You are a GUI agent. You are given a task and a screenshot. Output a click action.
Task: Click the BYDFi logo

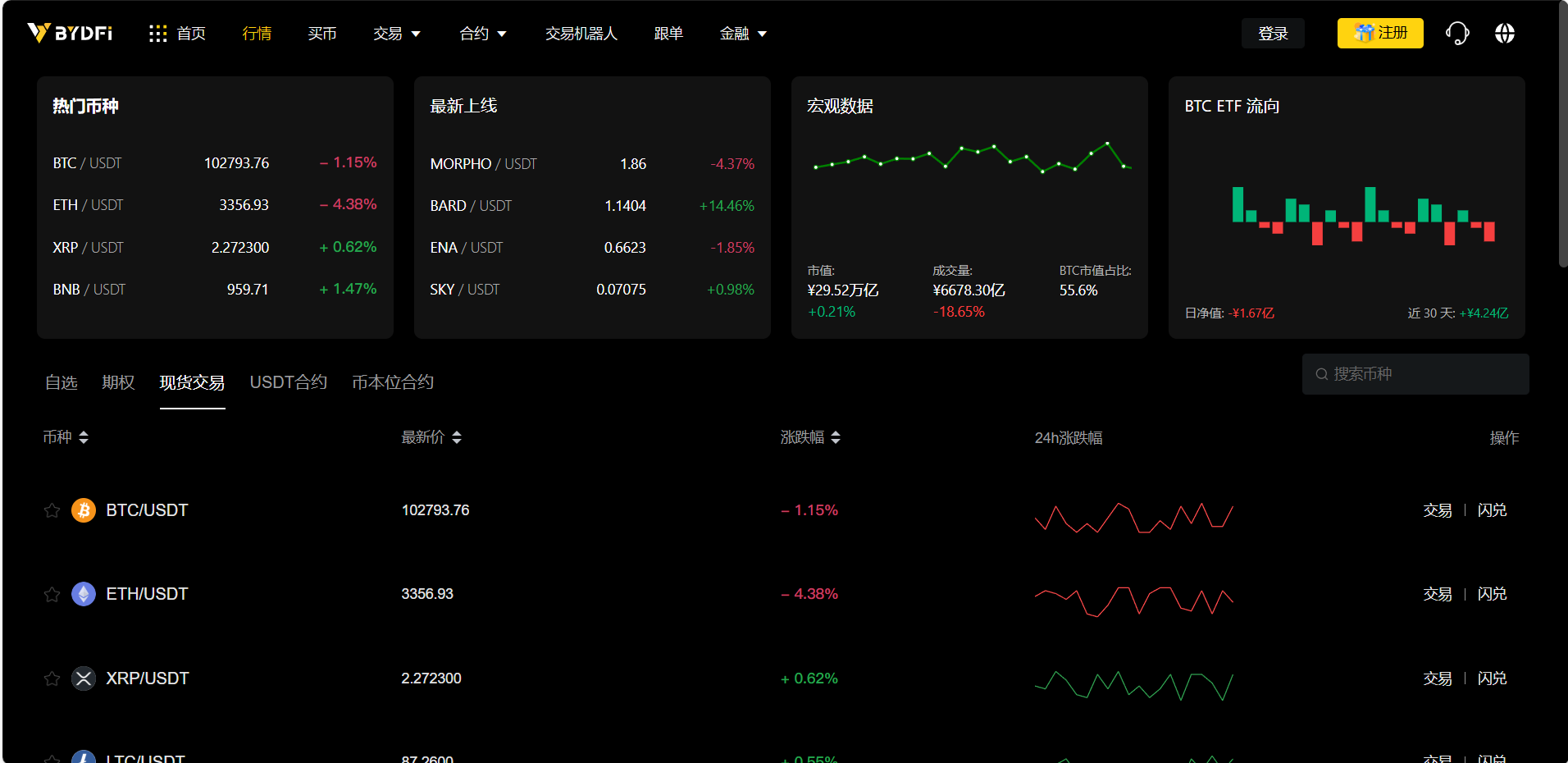point(70,33)
